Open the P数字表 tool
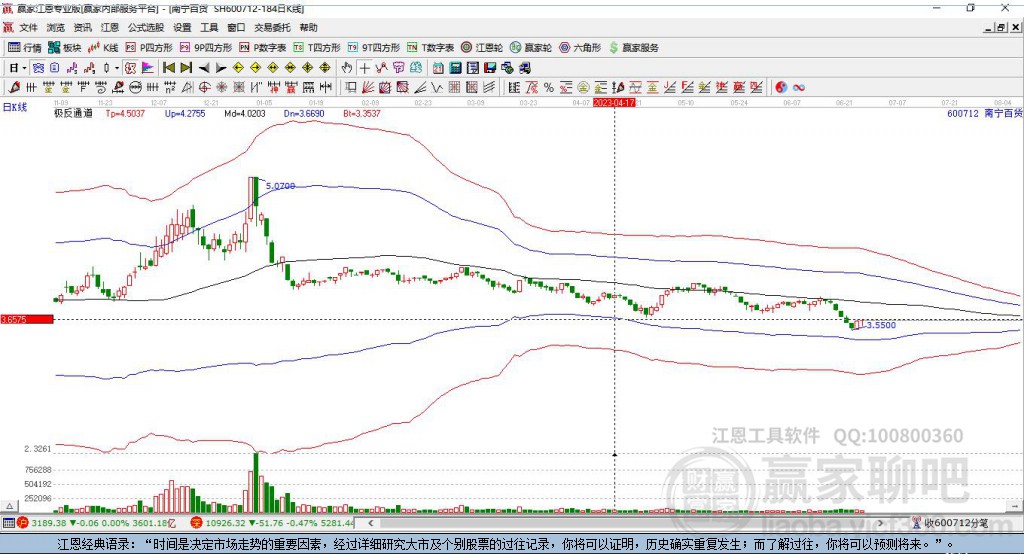1024x554 pixels. pos(263,48)
